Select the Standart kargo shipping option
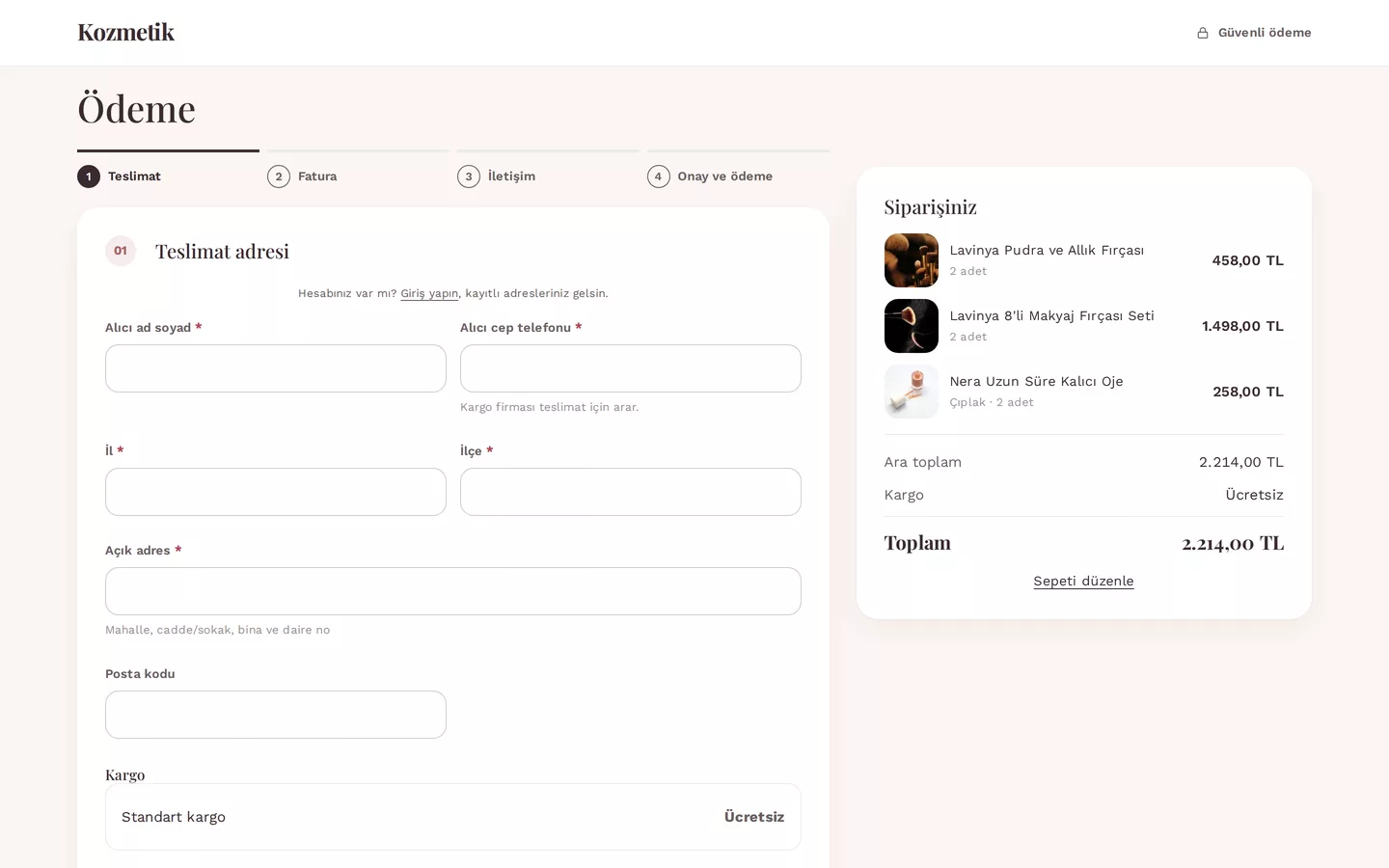Screen dimensions: 1389x868 click(453, 817)
